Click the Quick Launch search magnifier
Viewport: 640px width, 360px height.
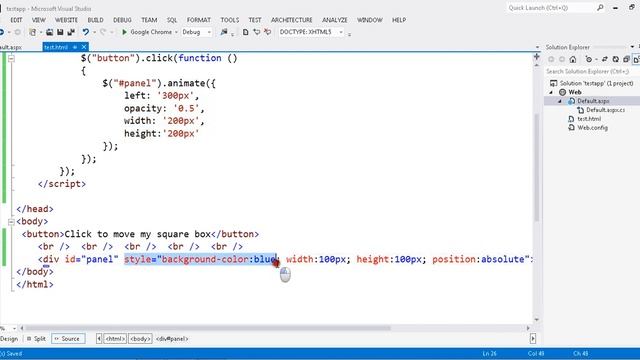(x=600, y=8)
